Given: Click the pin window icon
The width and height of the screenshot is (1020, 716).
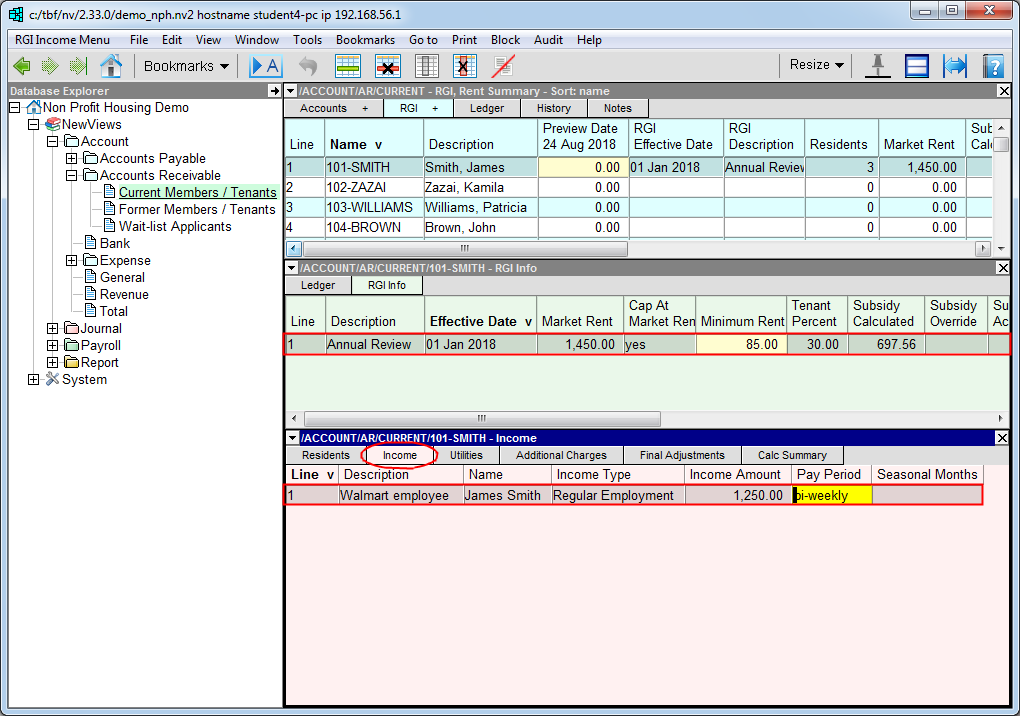Looking at the screenshot, I should pos(877,66).
